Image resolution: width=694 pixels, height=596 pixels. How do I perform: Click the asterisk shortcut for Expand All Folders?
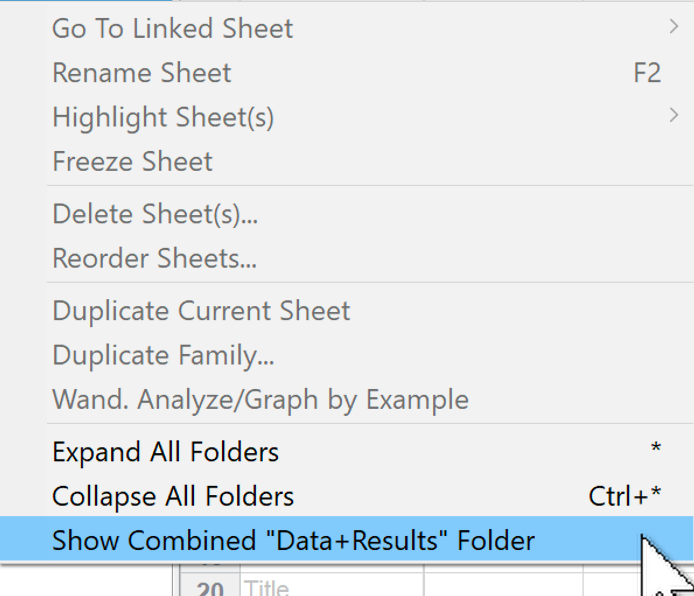click(x=655, y=450)
